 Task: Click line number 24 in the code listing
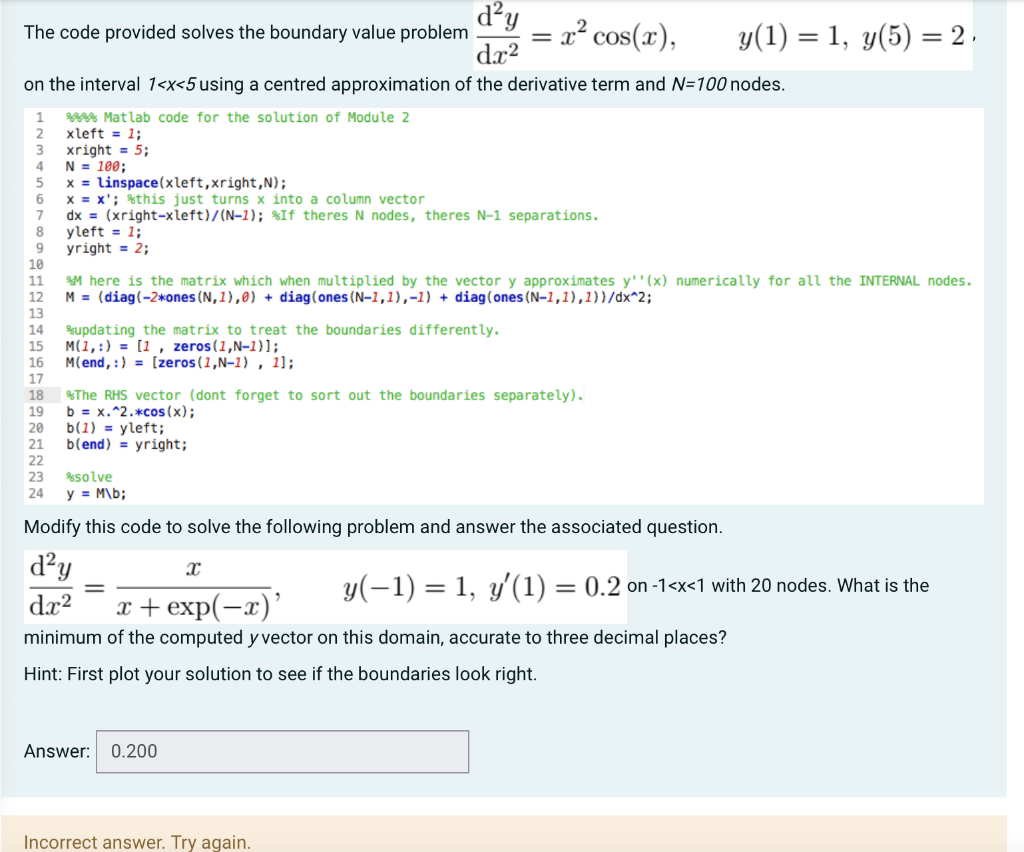[38, 493]
